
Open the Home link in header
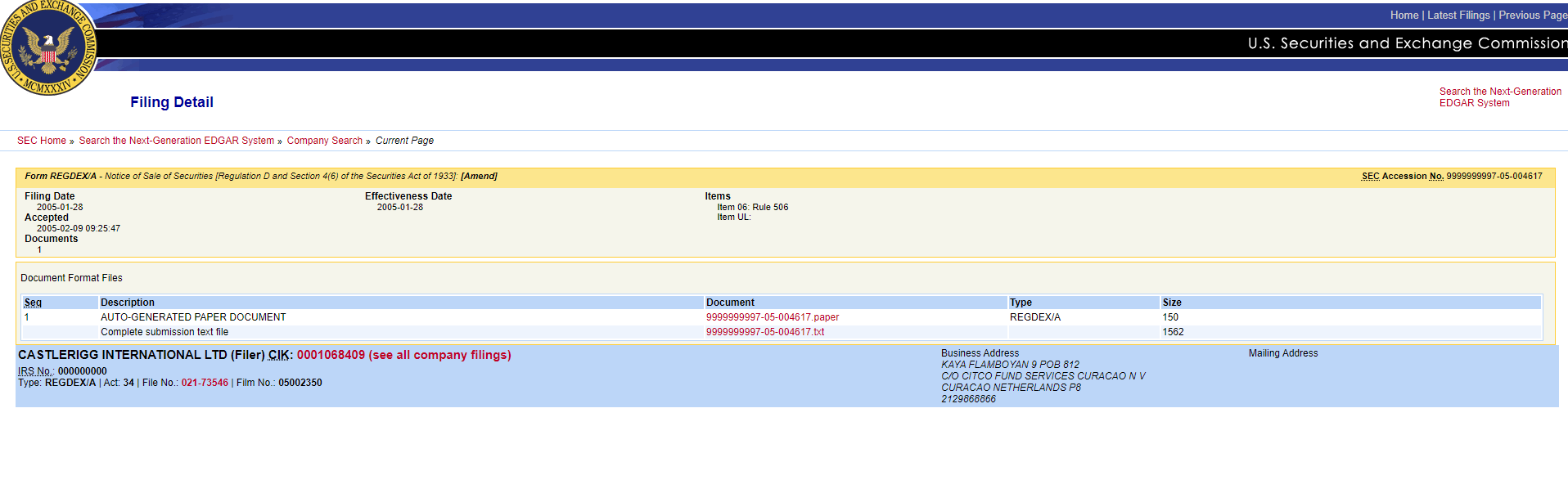pos(1404,16)
